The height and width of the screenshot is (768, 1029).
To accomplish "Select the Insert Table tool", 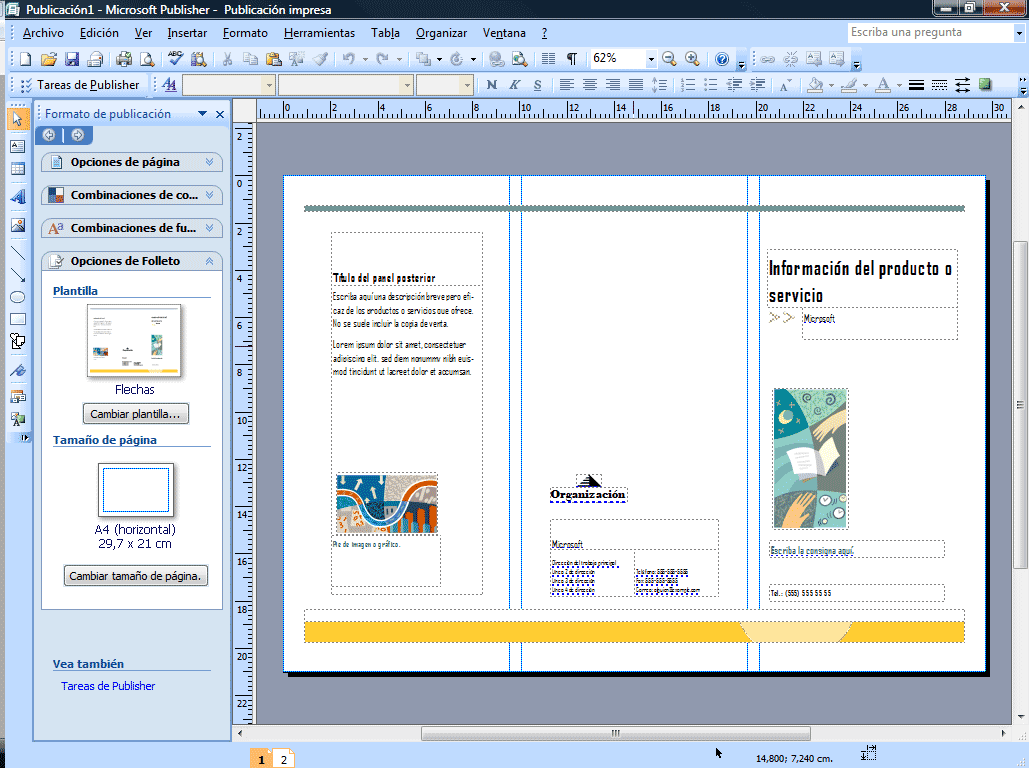I will [x=18, y=169].
